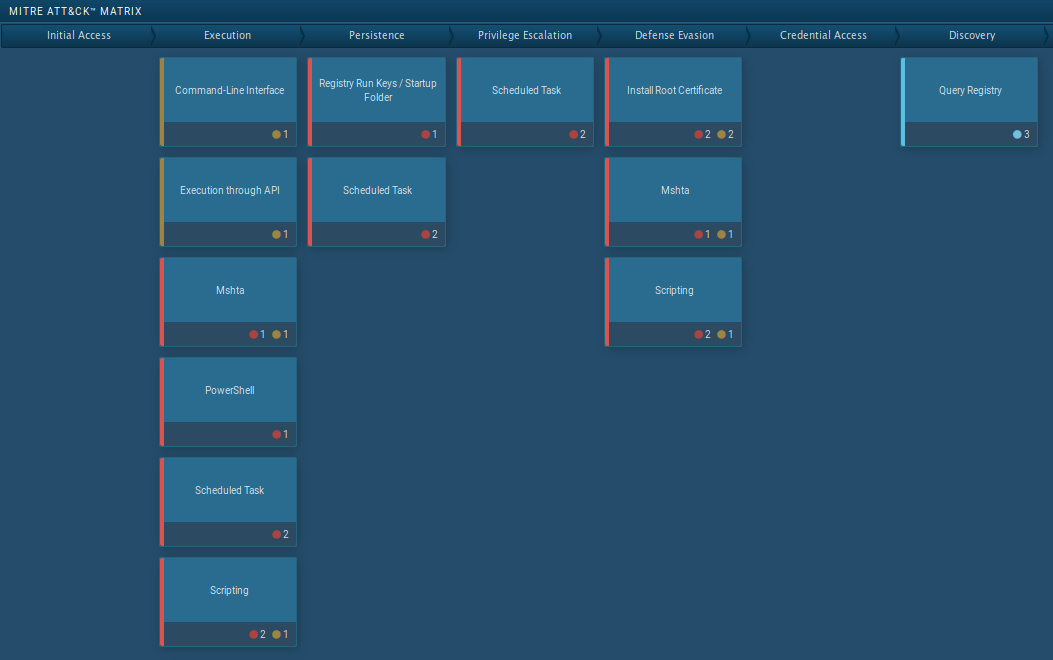Open the Command-Line Interface technique card

click(x=229, y=91)
